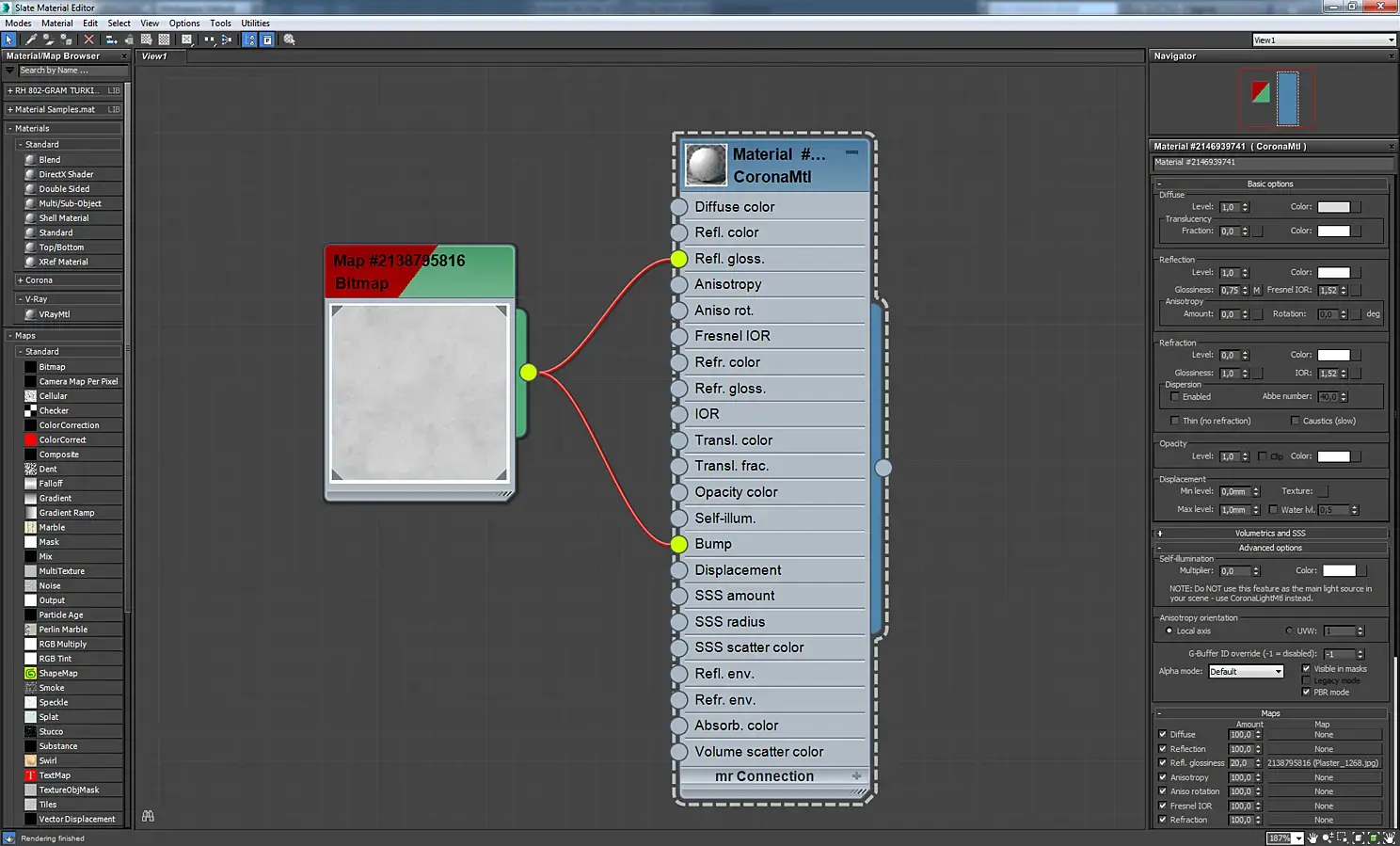This screenshot has height=846, width=1400.
Task: Click the red X delete selected icon
Action: [x=88, y=40]
